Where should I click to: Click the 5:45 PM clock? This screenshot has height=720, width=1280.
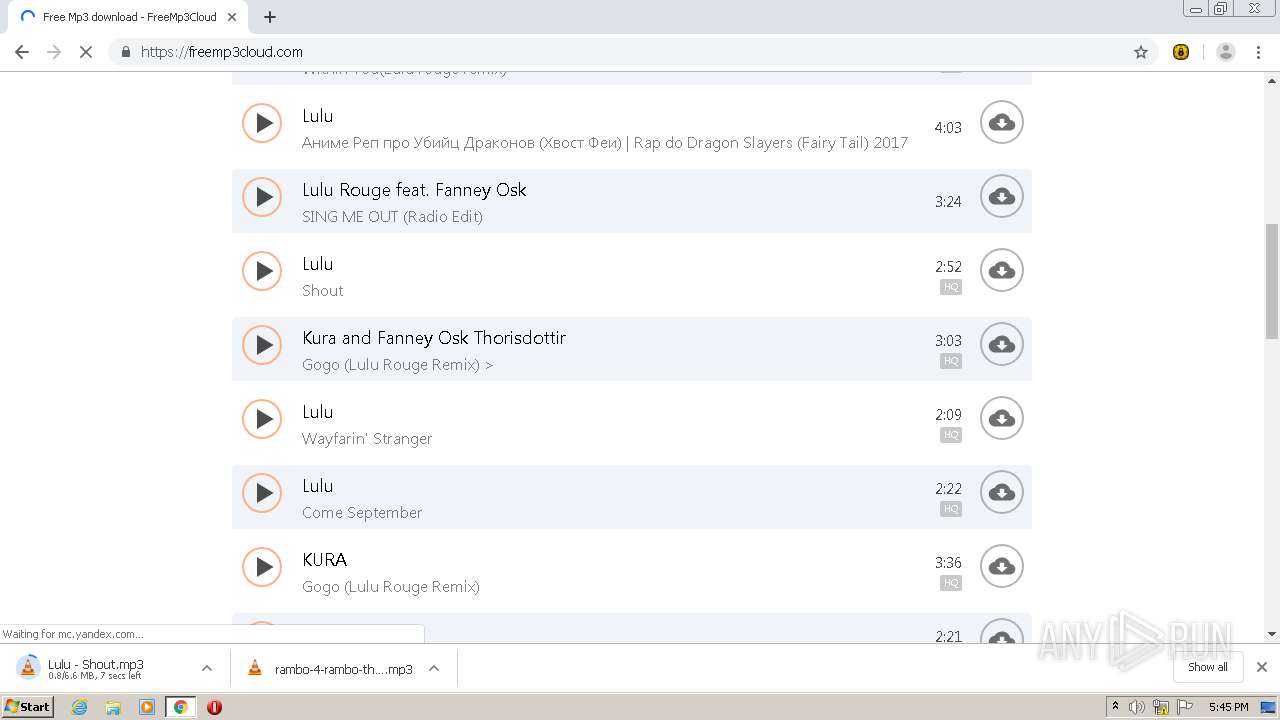click(1228, 707)
